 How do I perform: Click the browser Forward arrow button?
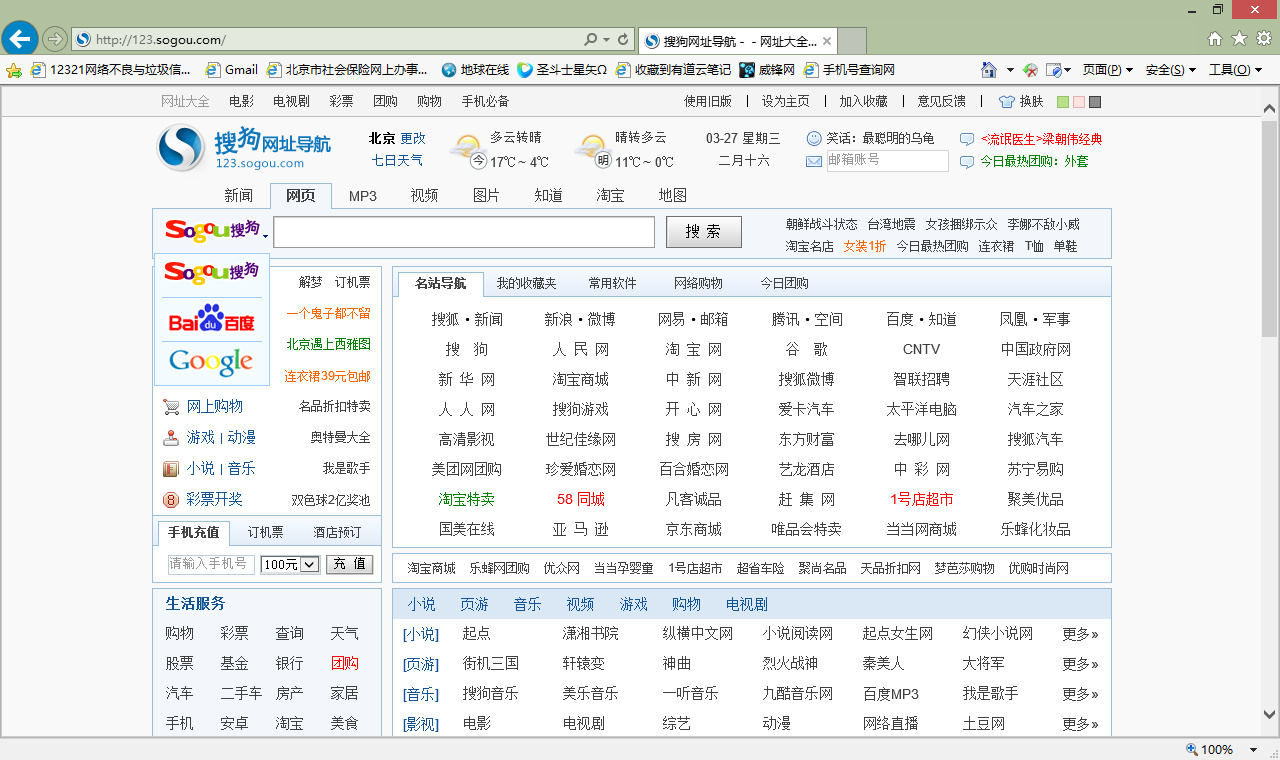point(54,39)
